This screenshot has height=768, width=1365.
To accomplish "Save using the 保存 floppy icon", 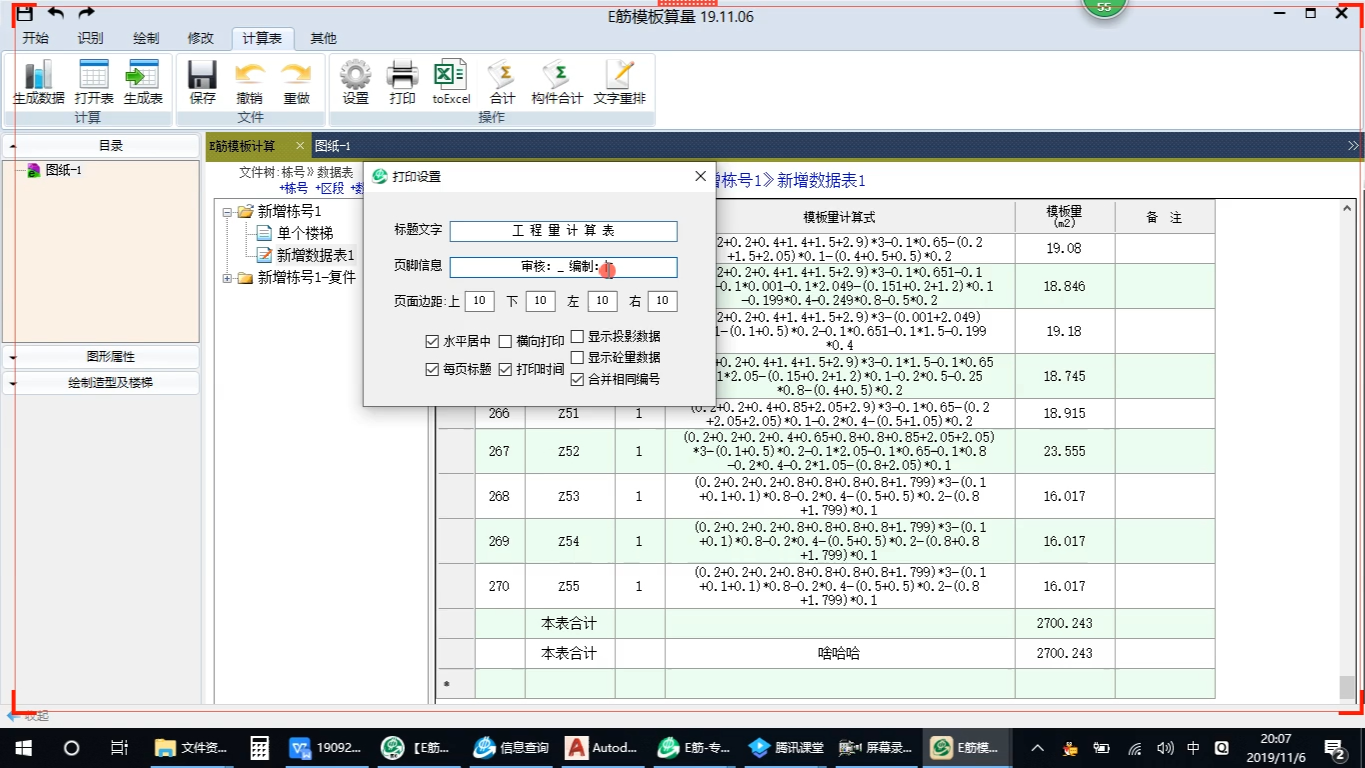I will [203, 82].
